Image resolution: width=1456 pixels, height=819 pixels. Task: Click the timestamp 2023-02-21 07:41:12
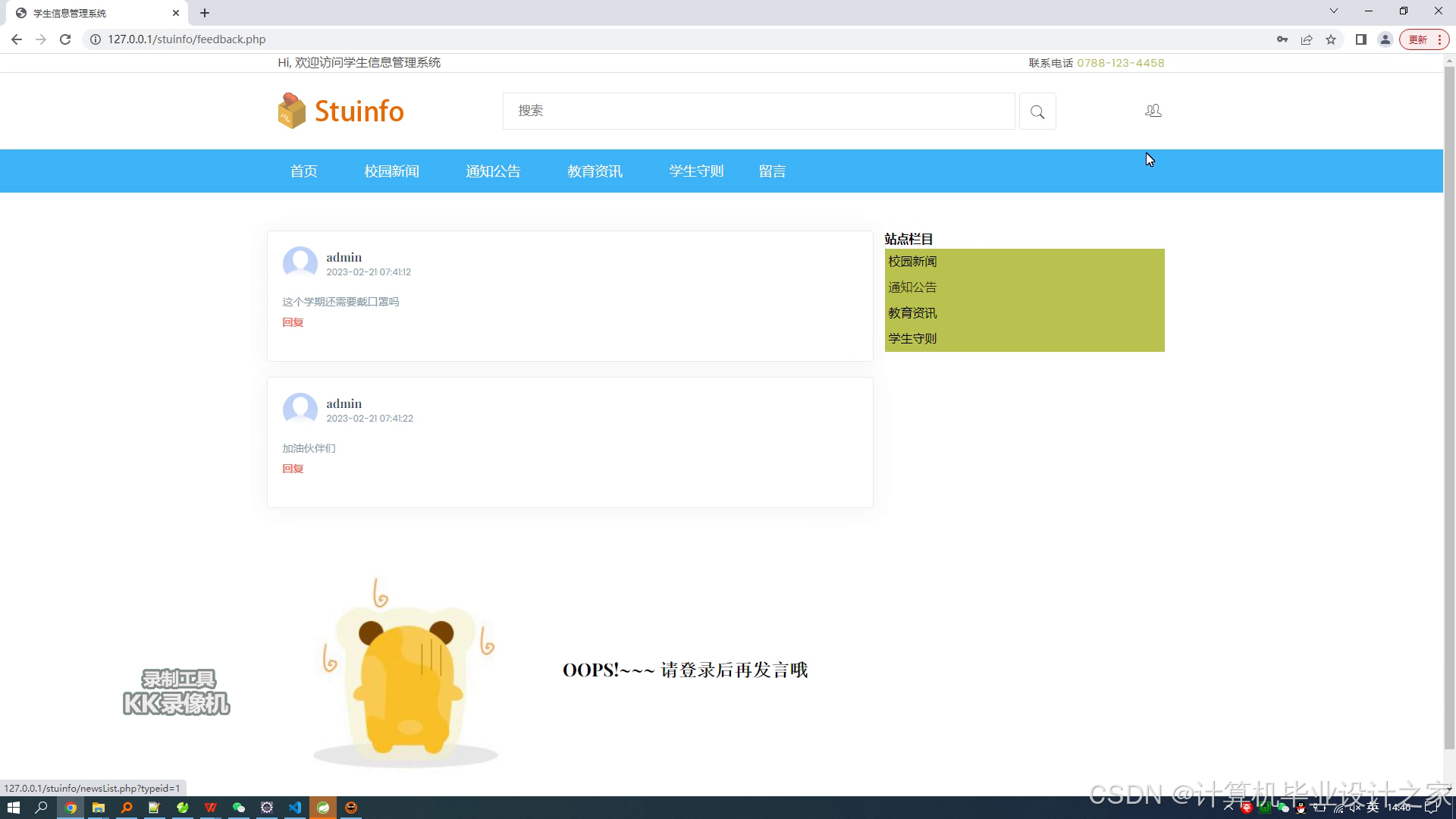369,272
